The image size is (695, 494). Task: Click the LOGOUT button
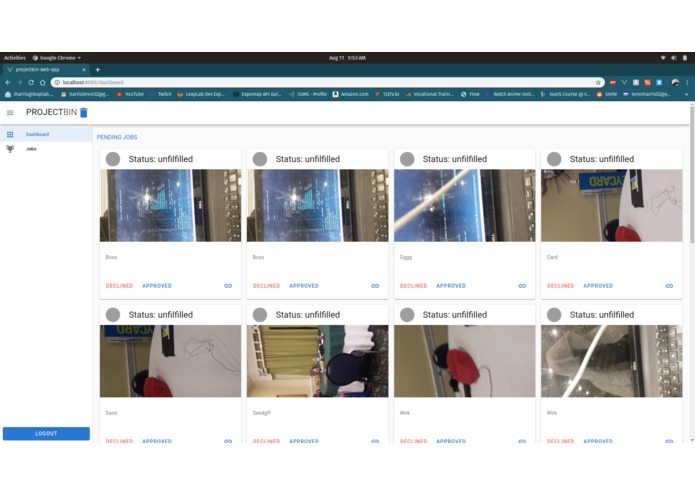(46, 433)
